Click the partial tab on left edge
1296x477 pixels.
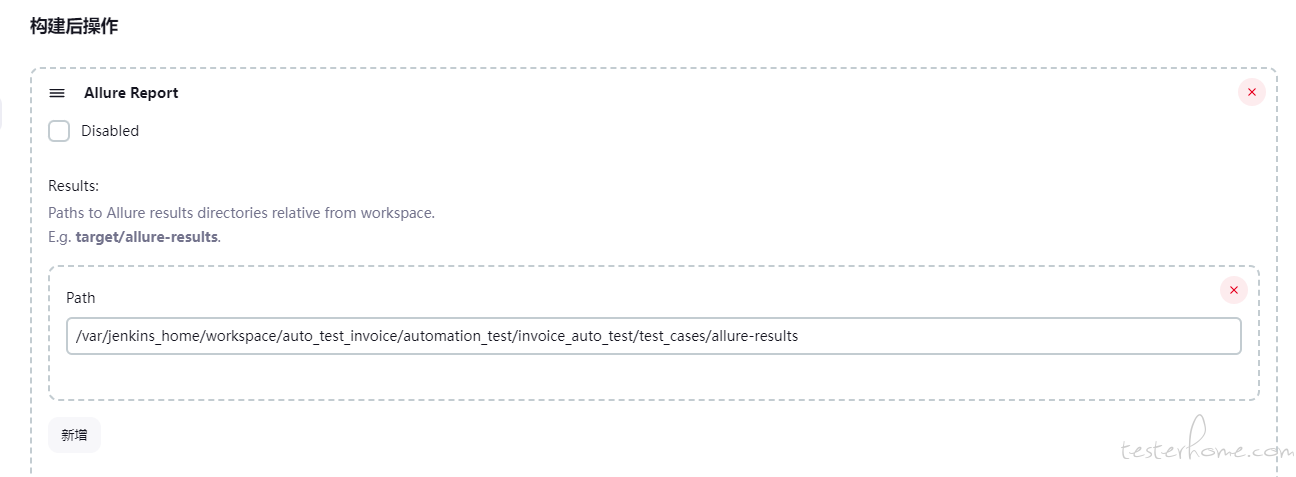(x=1, y=114)
